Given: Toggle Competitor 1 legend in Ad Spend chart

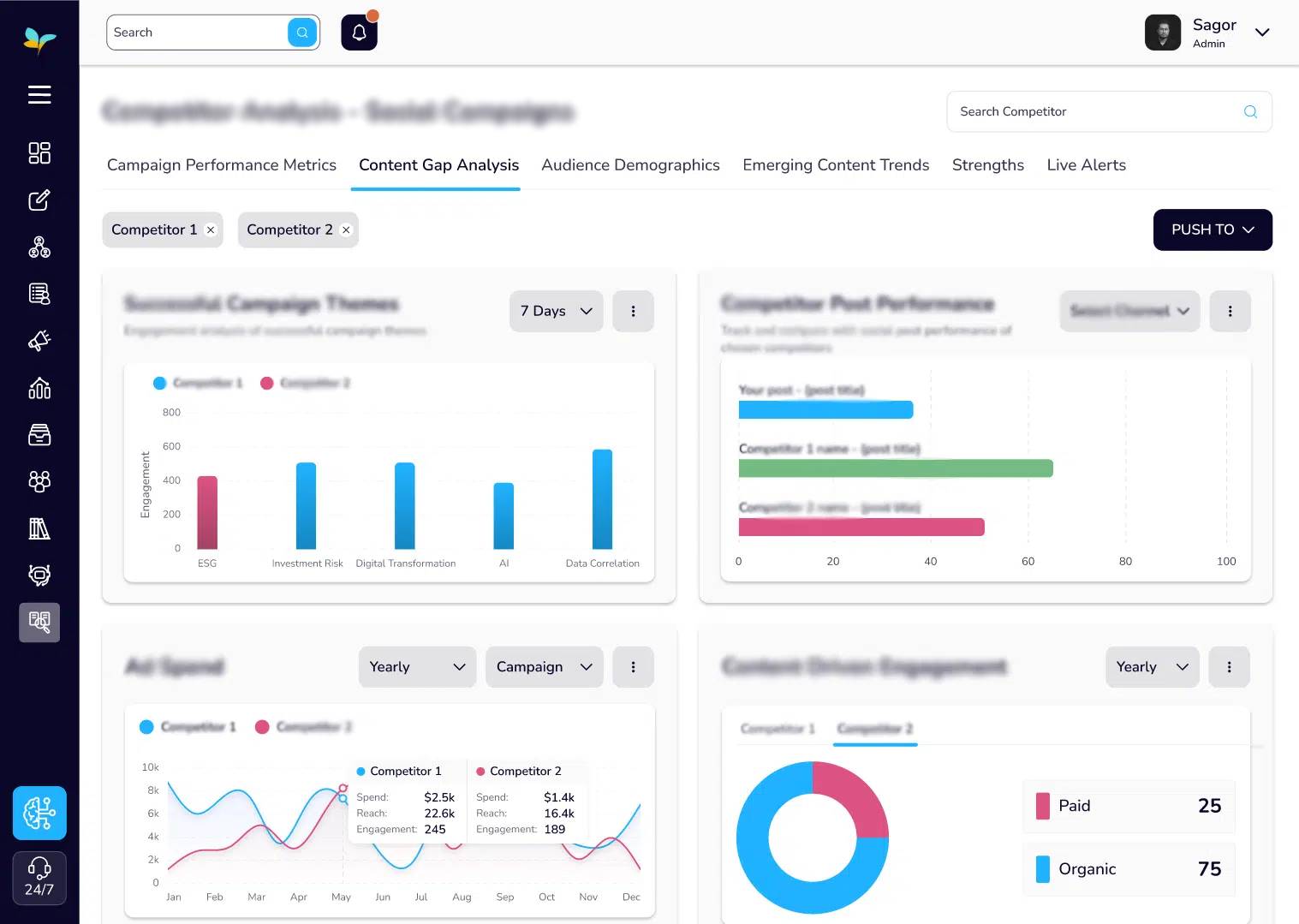Looking at the screenshot, I should [x=188, y=727].
